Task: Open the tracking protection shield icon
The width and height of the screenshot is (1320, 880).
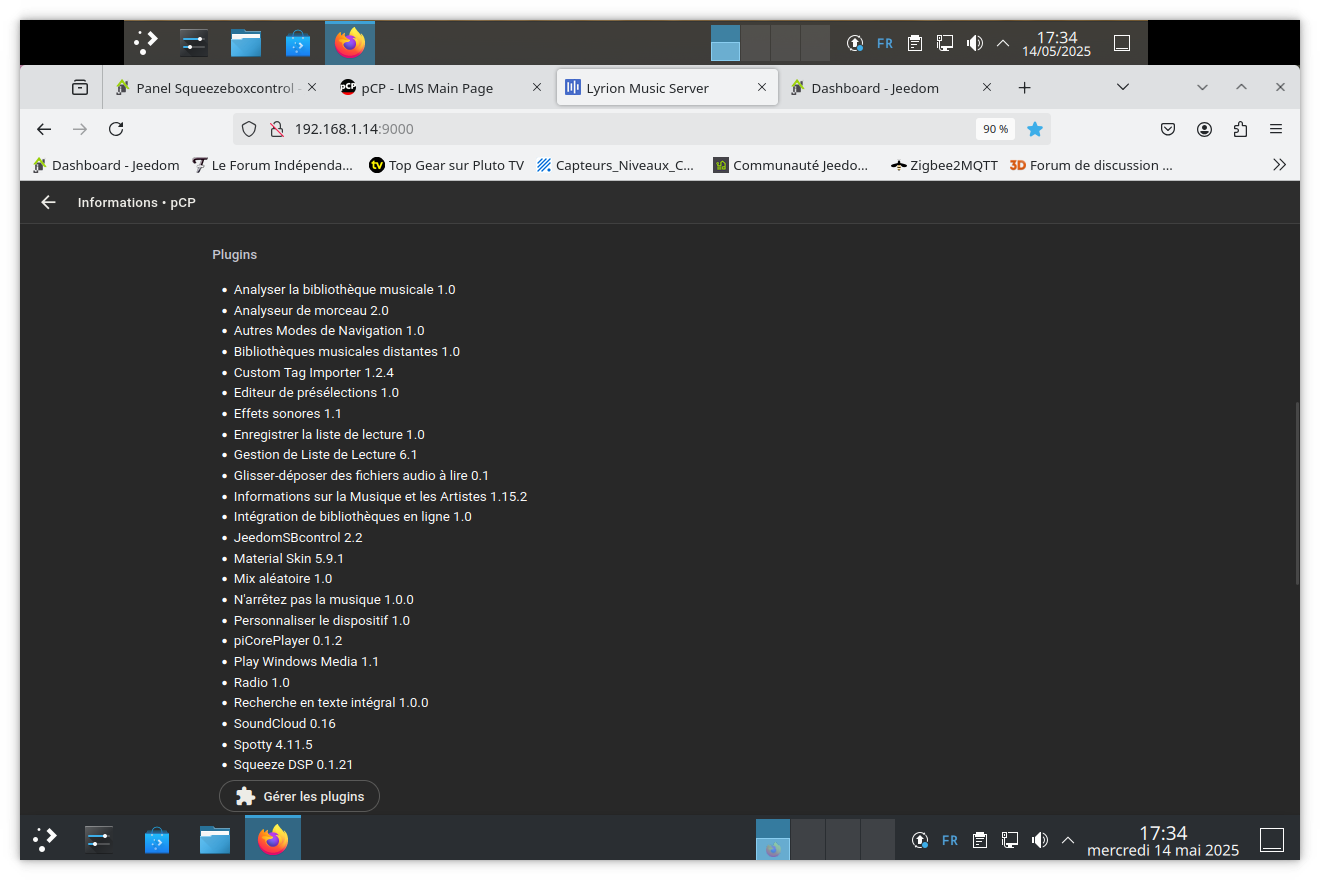Action: (250, 129)
